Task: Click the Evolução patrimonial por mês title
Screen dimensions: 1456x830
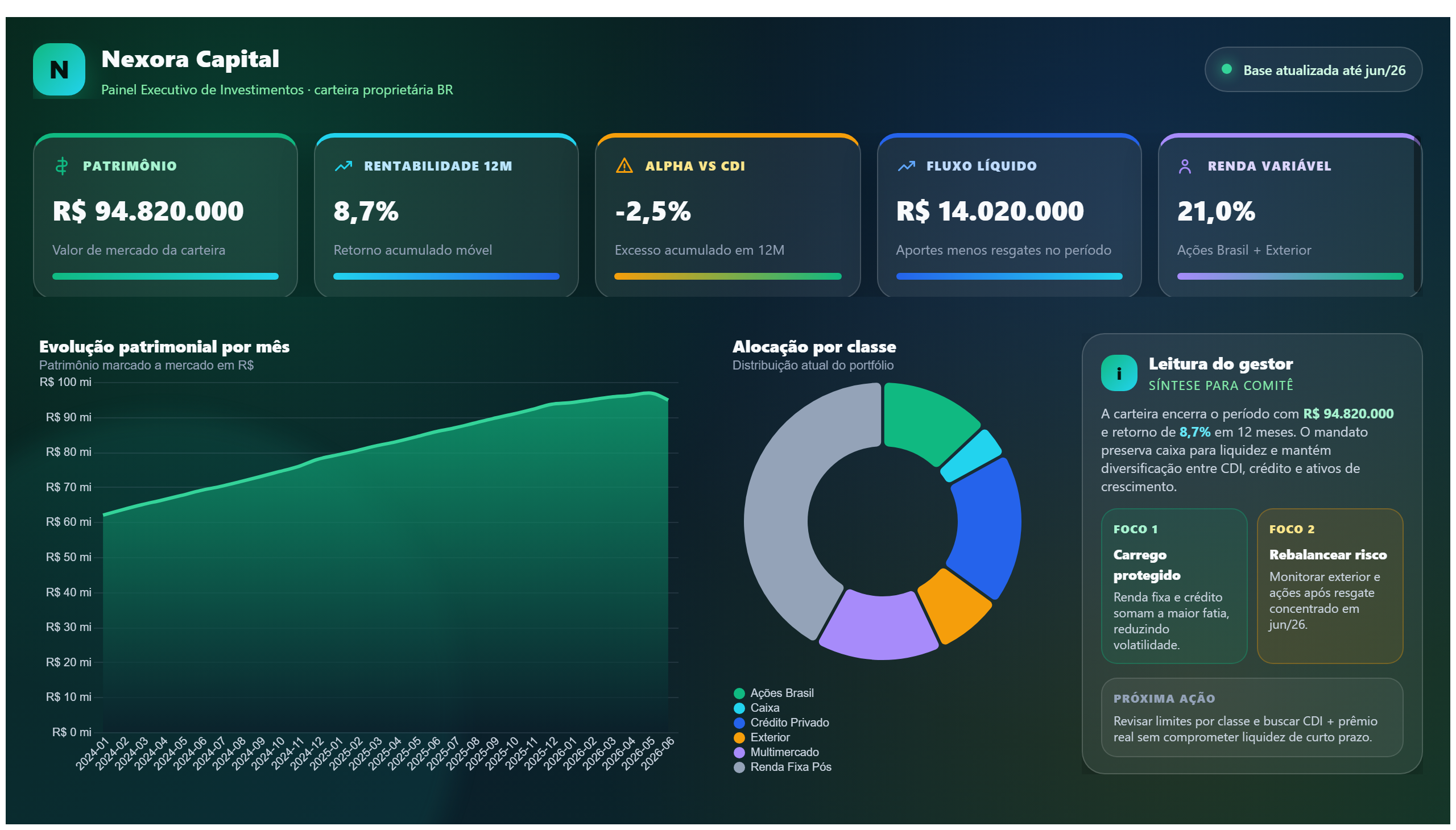Action: click(x=164, y=347)
